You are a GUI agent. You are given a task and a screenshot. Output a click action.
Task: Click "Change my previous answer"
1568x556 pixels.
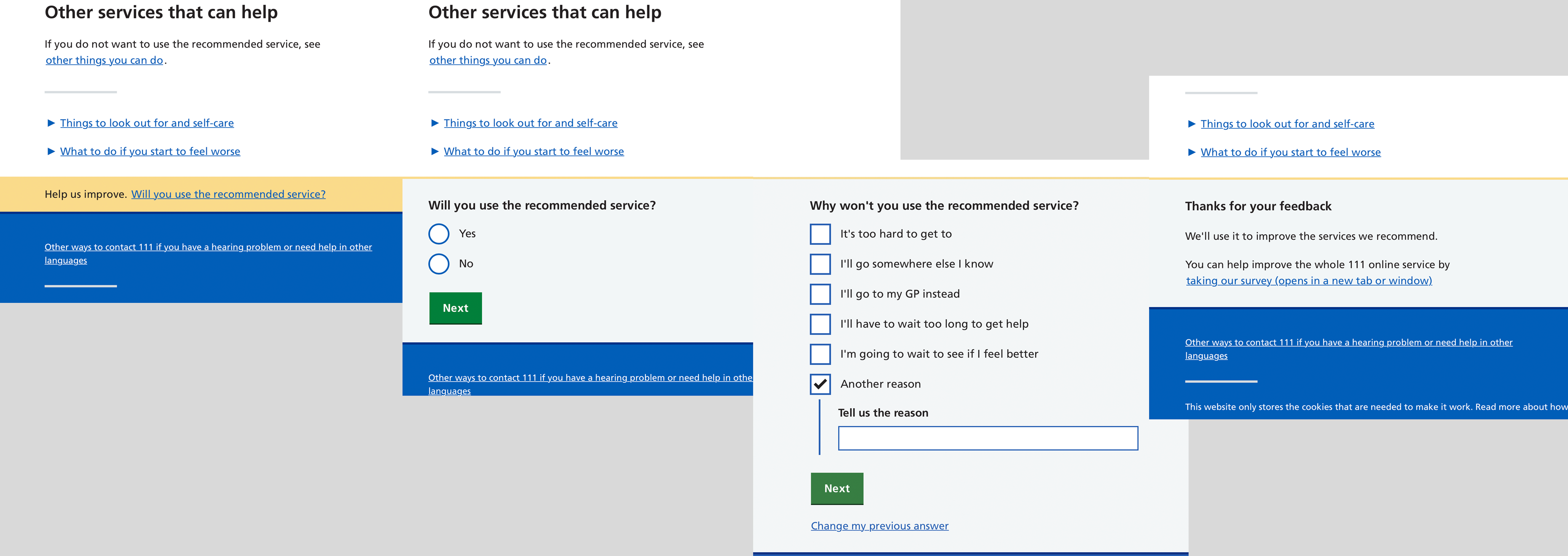tap(879, 525)
